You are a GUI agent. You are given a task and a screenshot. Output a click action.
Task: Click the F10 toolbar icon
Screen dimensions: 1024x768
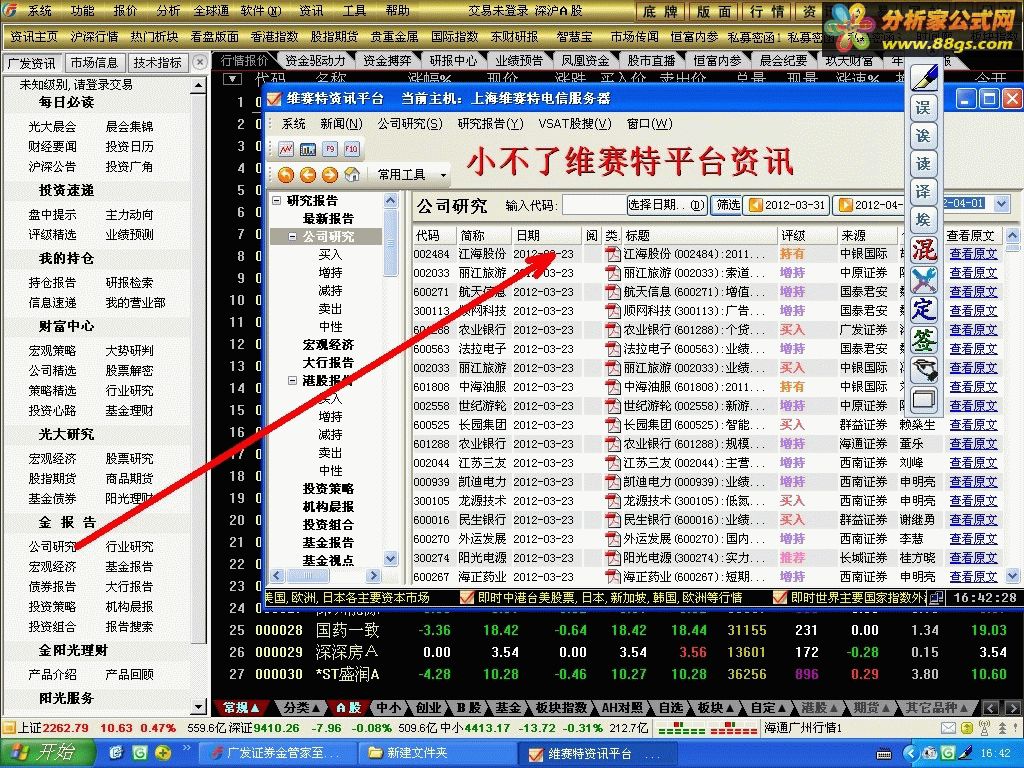pyautogui.click(x=351, y=150)
